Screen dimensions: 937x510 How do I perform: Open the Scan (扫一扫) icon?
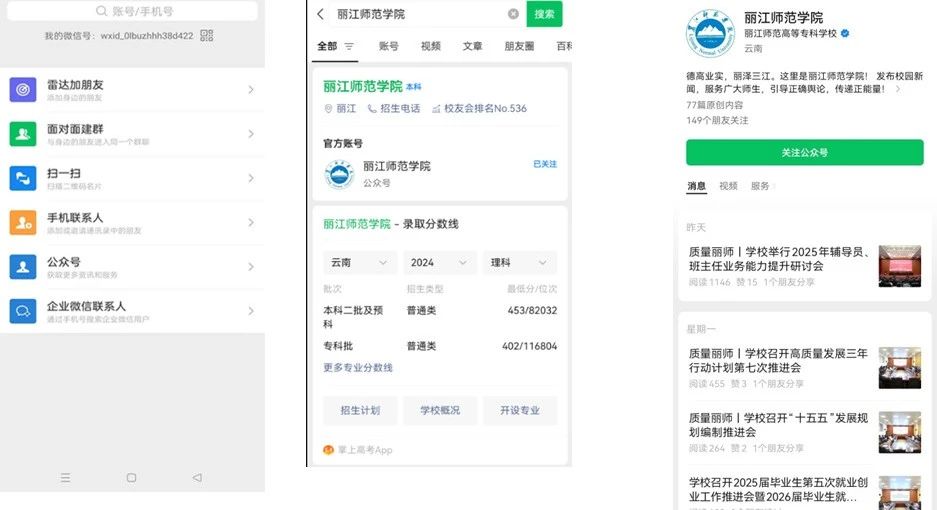coord(23,178)
